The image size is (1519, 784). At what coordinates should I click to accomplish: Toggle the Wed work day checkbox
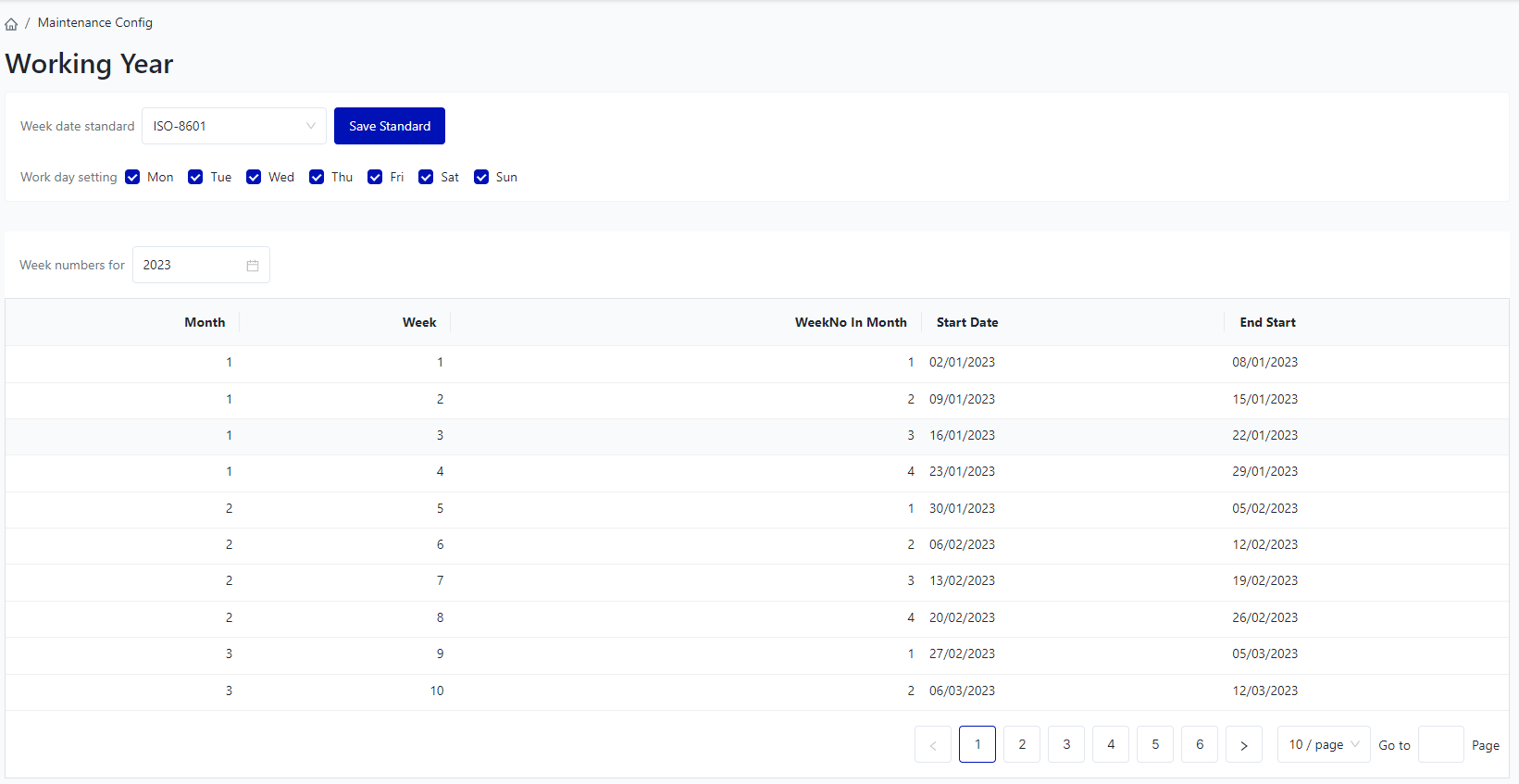pyautogui.click(x=254, y=178)
